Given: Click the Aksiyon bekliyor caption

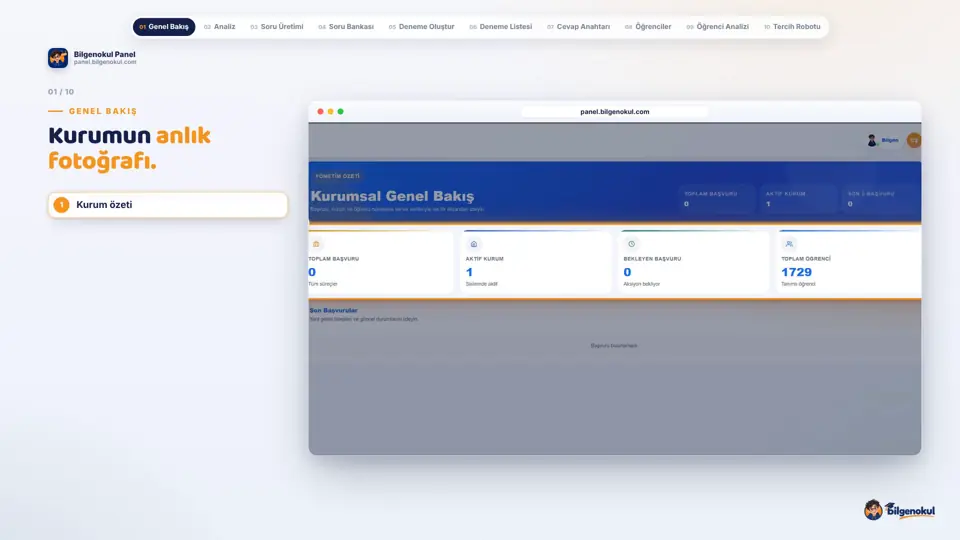Looking at the screenshot, I should click(642, 284).
